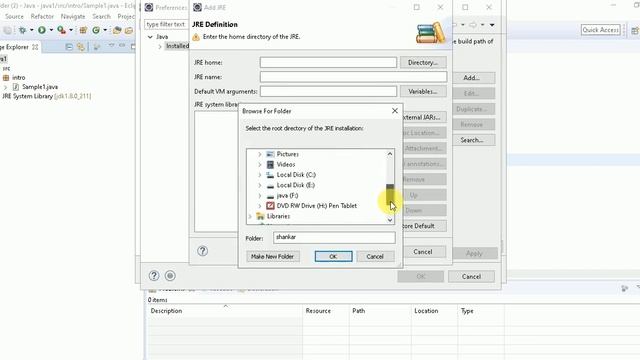Click Make New Folder button

tap(272, 256)
